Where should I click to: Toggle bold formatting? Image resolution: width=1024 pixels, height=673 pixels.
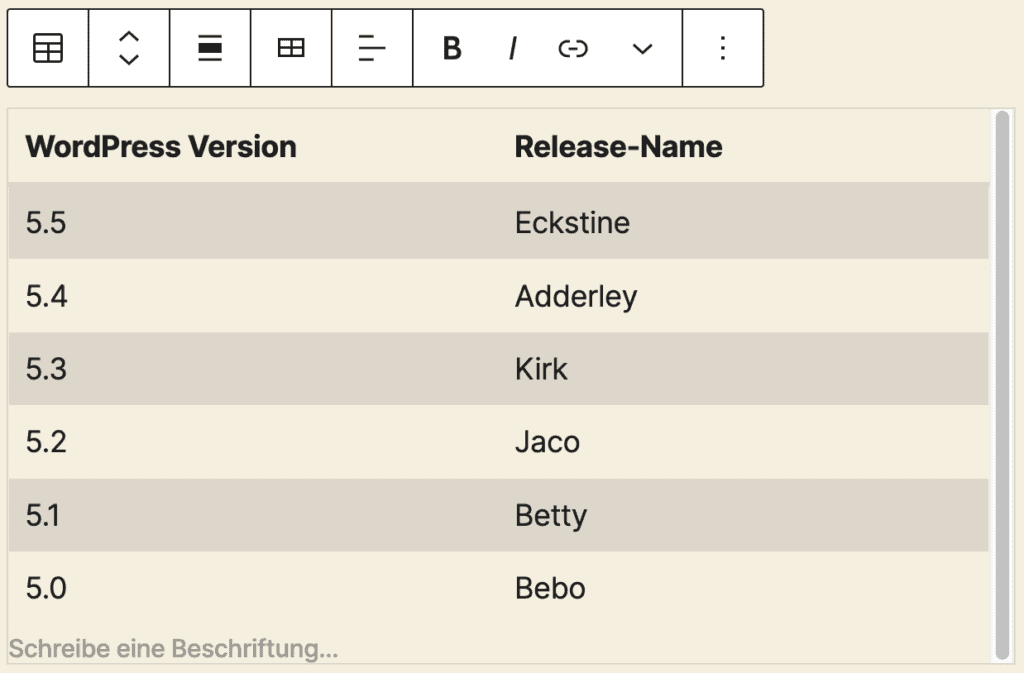452,48
